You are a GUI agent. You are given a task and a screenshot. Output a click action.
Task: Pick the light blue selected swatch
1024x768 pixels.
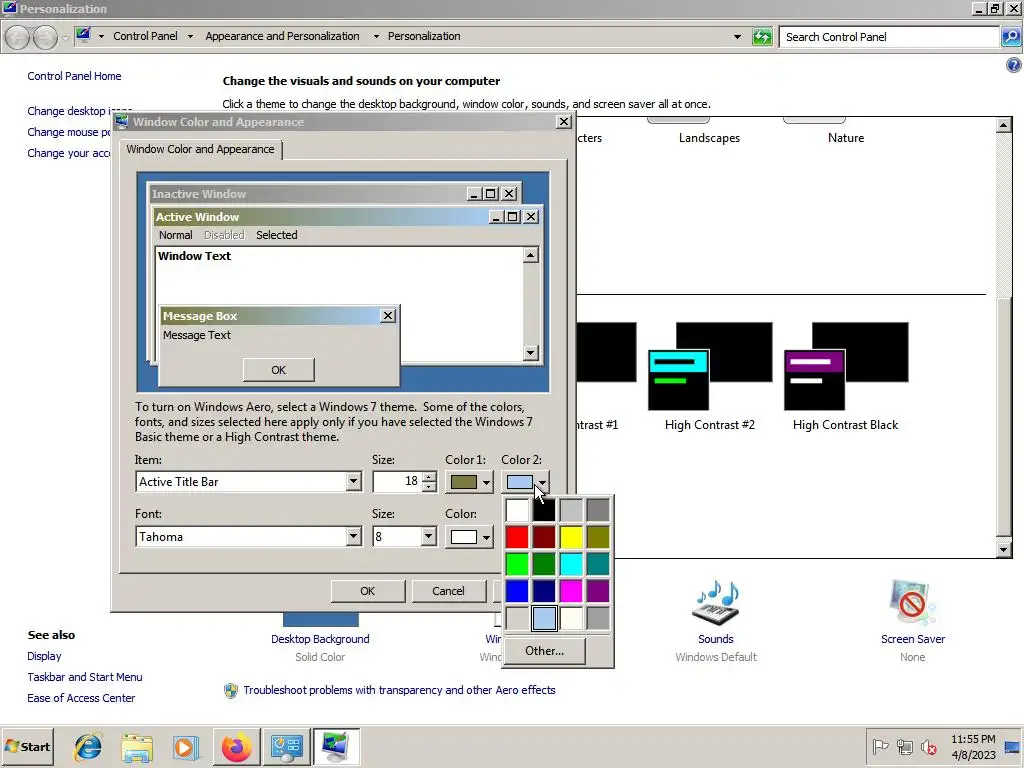543,618
